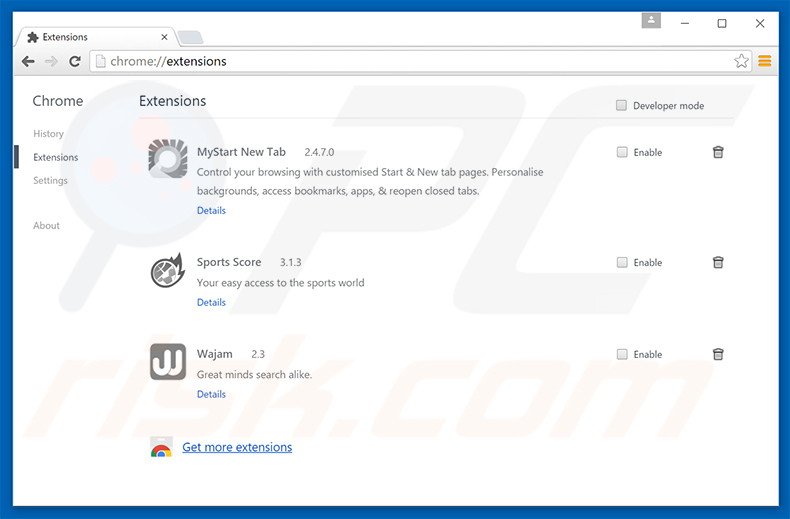Click Wajam version 2.3
This screenshot has height=519, width=790.
coord(258,354)
